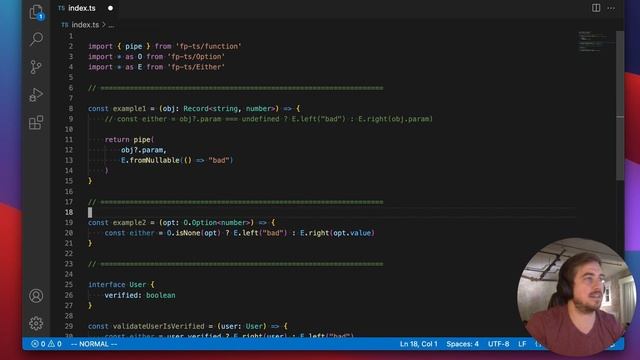Click opt.value on line 20
640x360 pixels.
pyautogui.click(x=352, y=233)
